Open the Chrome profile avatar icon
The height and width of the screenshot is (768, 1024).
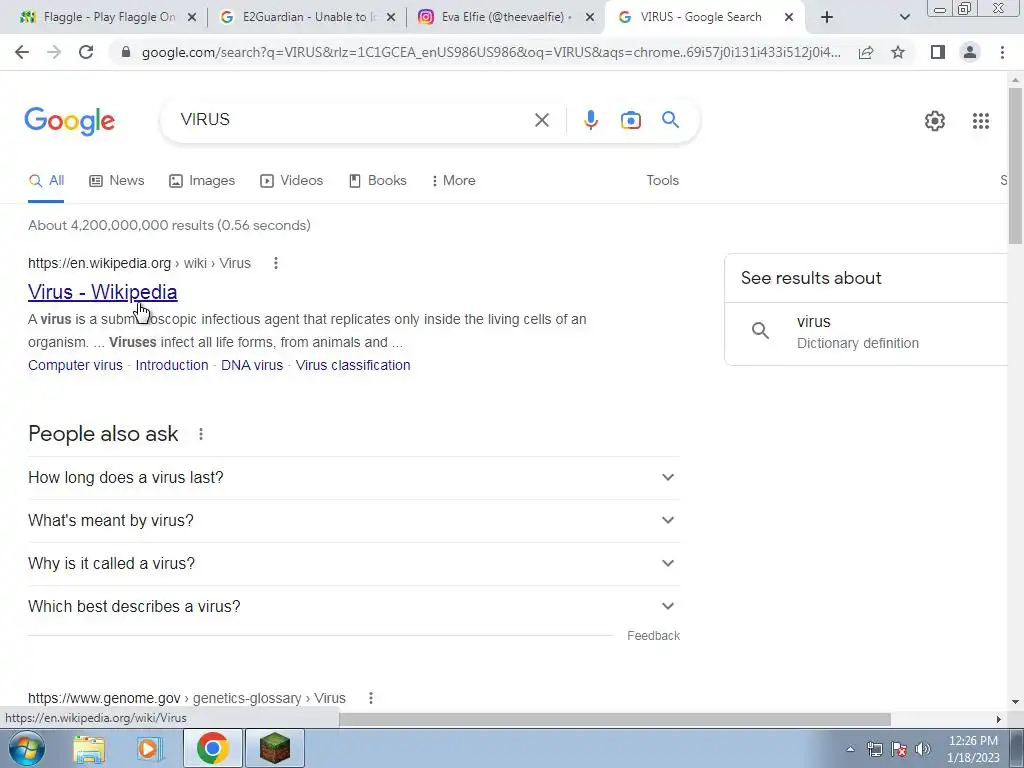pos(970,52)
